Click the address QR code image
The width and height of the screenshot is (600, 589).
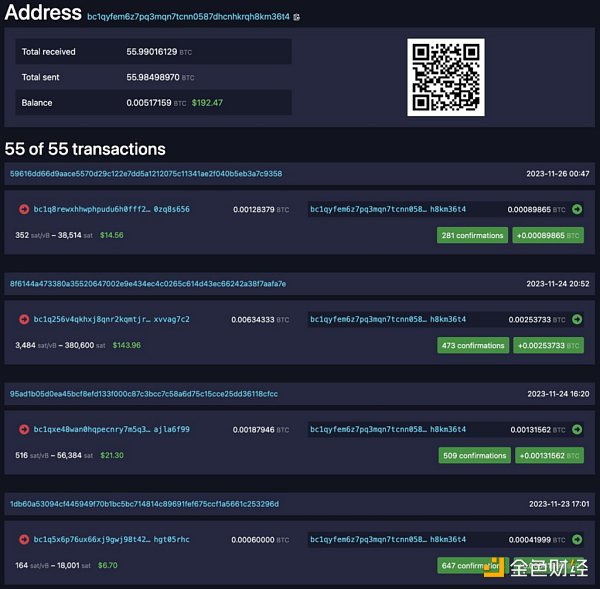click(x=446, y=76)
